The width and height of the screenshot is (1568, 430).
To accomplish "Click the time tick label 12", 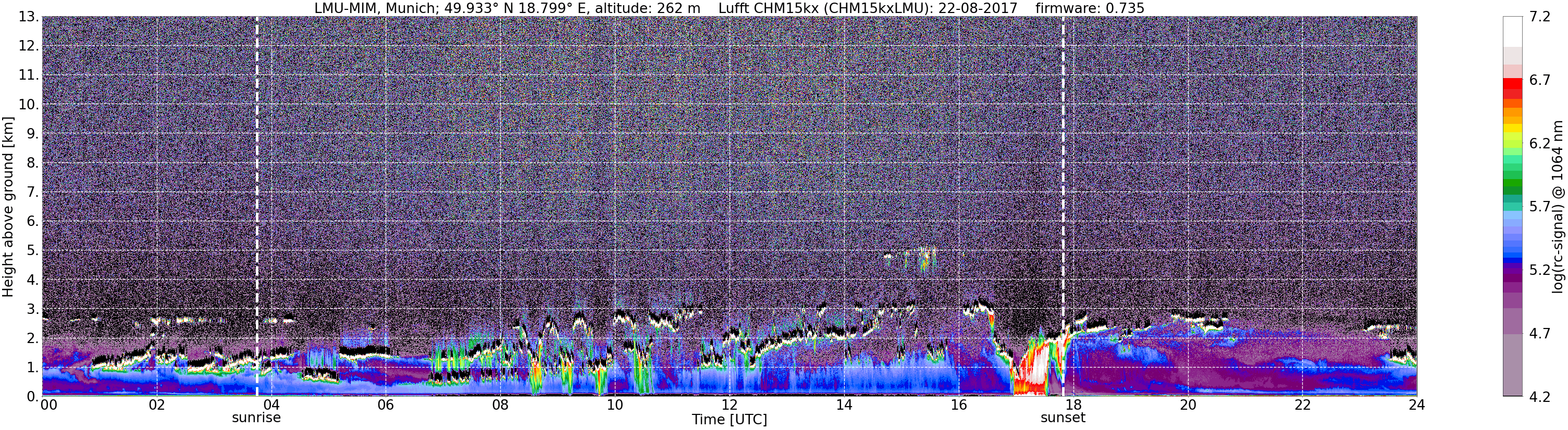I will click(x=729, y=405).
